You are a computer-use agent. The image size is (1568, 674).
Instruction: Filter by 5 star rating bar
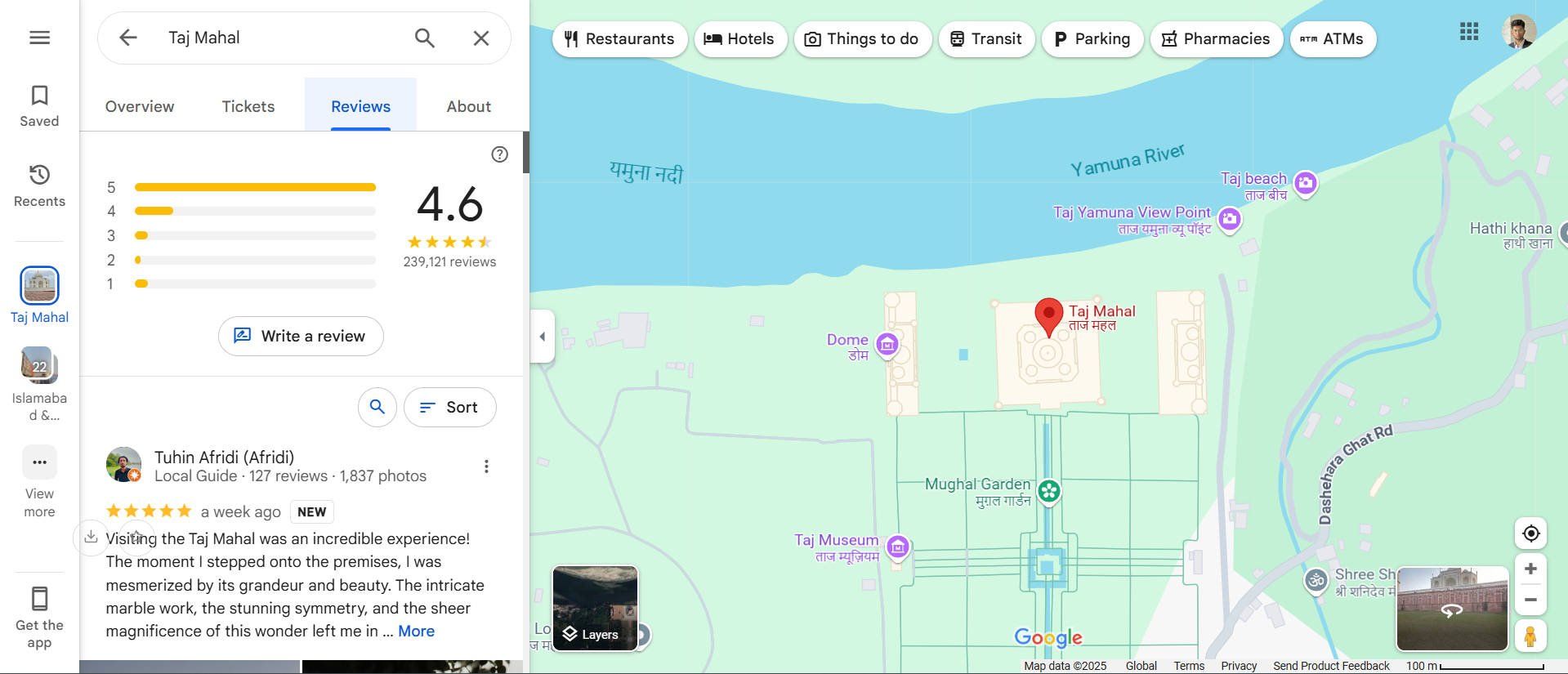[255, 187]
